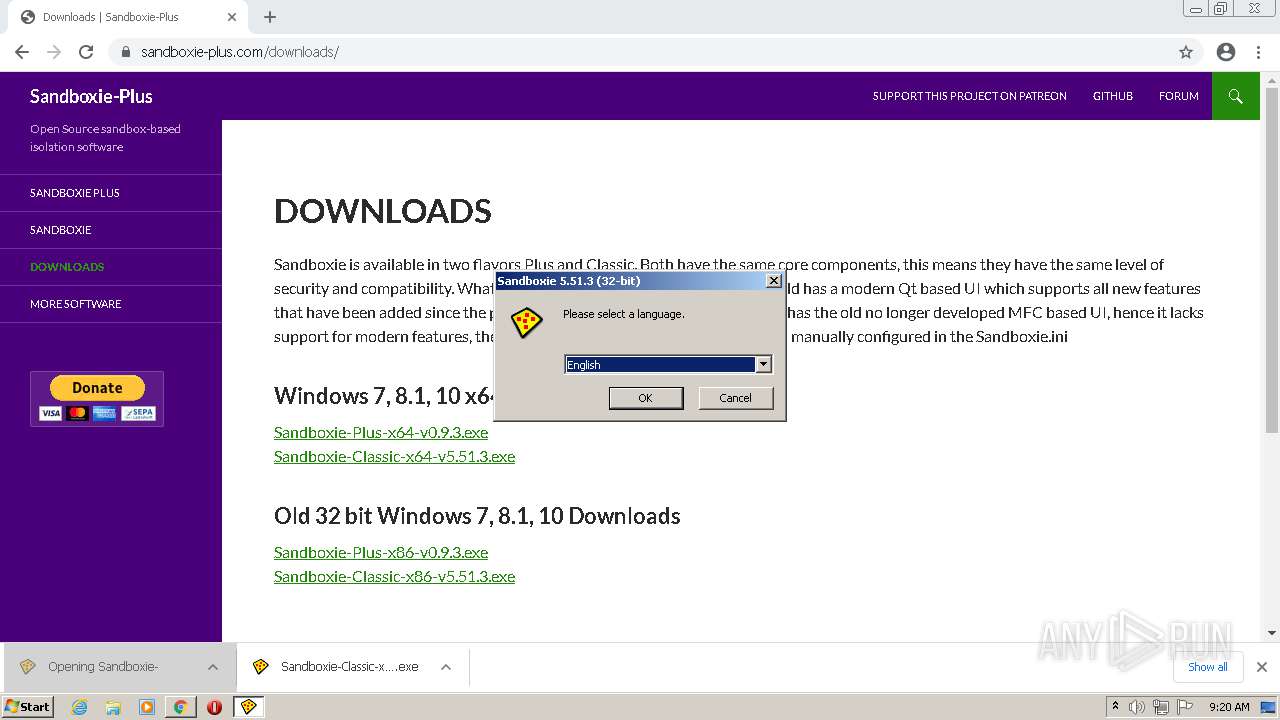Click scrollbar down arrow
Image resolution: width=1280 pixels, height=720 pixels.
pos(1272,633)
